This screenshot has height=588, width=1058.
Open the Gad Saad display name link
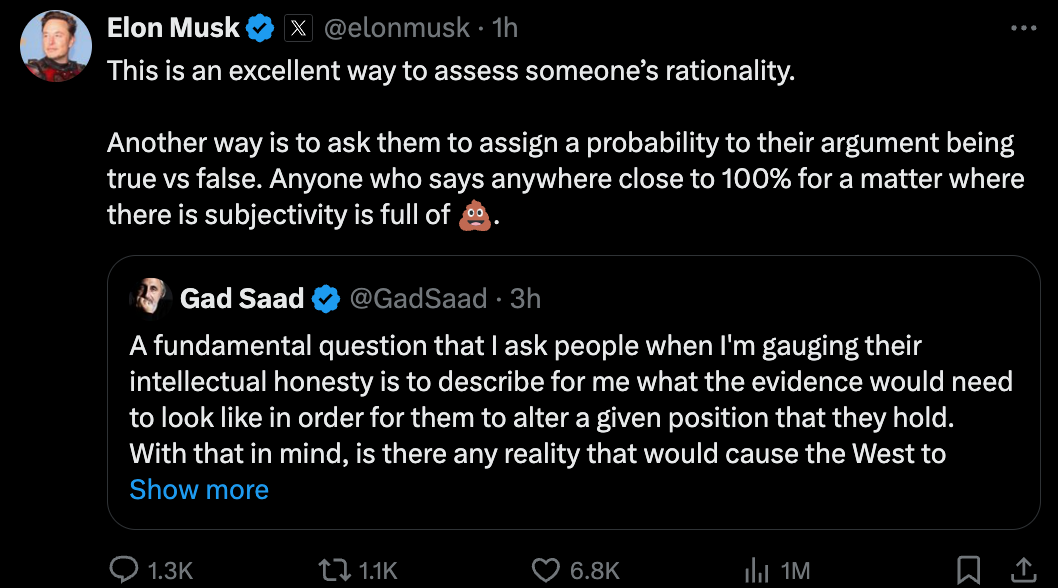click(242, 298)
